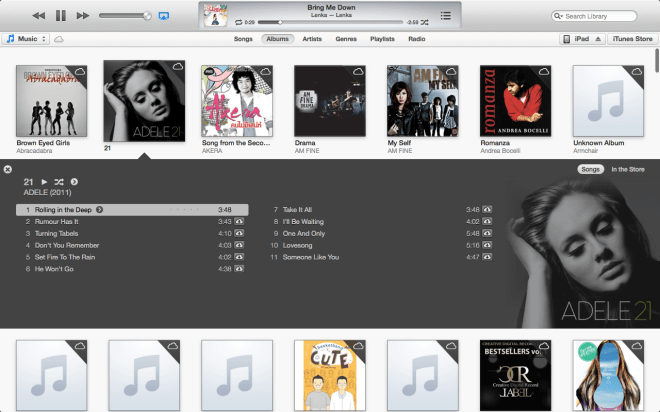Download Someone Like You from iCloud
The width and height of the screenshot is (660, 412).
(488, 257)
